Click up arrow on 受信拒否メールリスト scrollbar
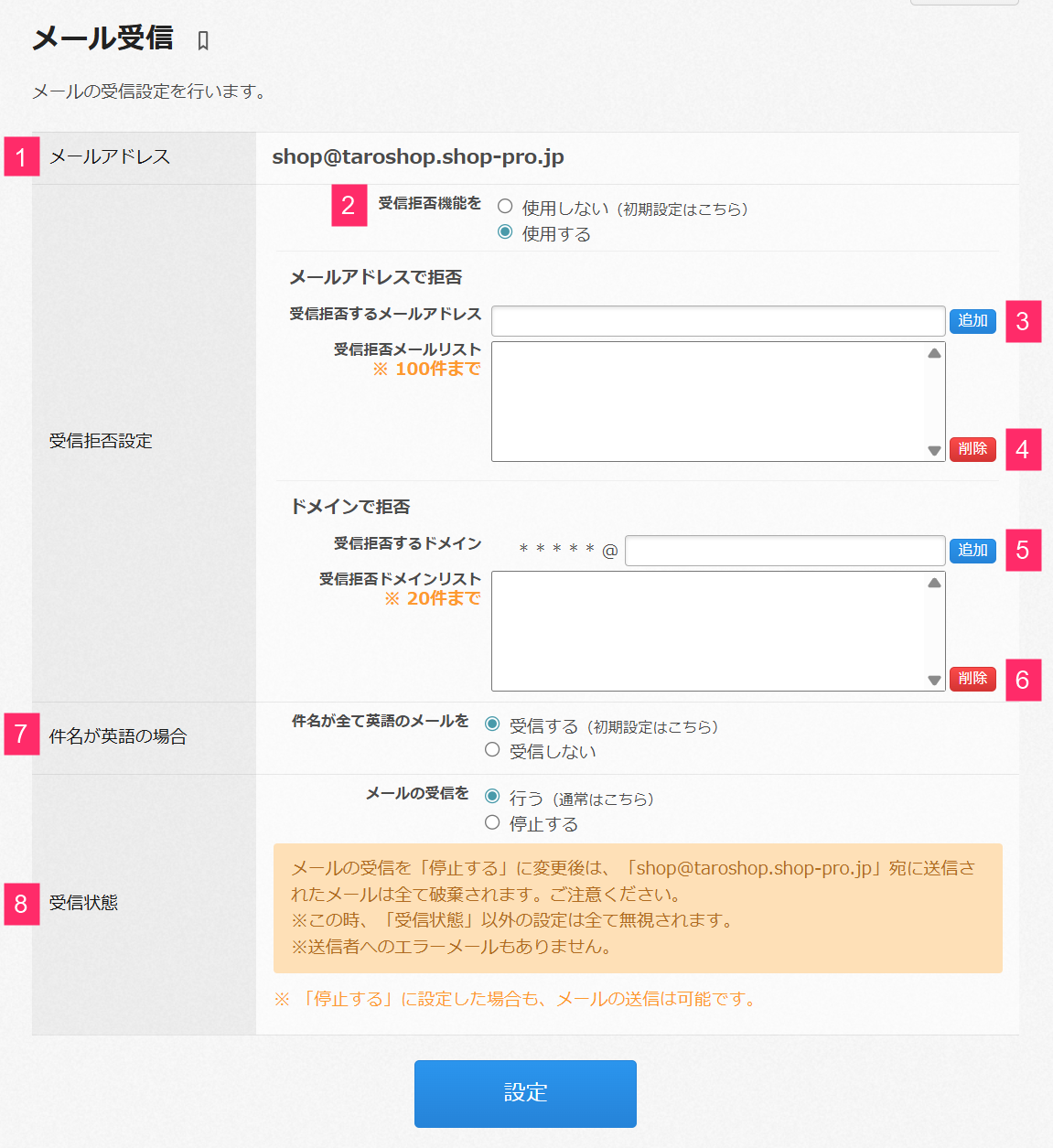Image resolution: width=1053 pixels, height=1148 pixels. (x=932, y=352)
